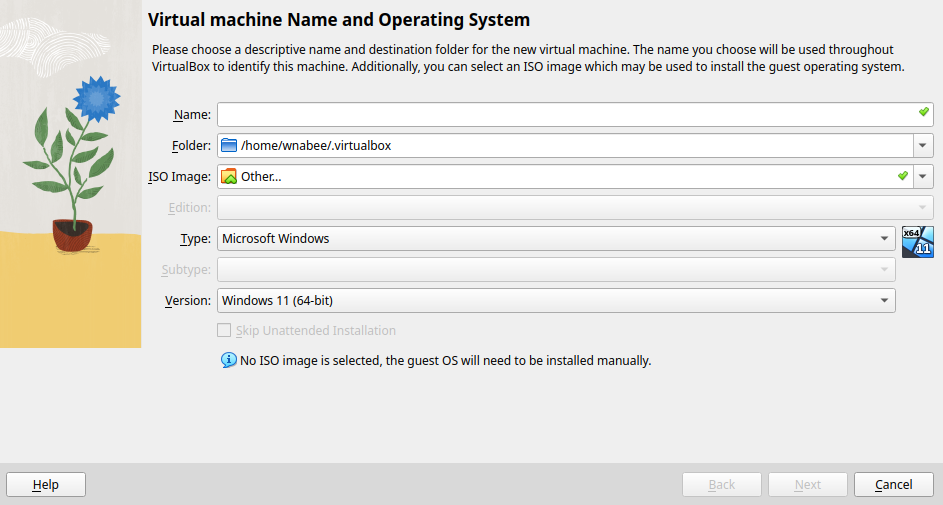Click the disabled Subtype dropdown
Screen dimensions: 943x505
(556, 269)
